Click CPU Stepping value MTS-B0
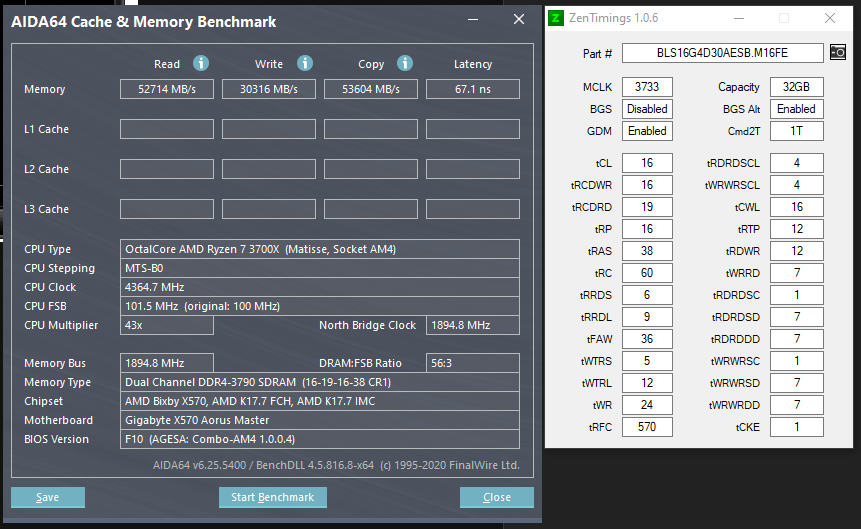 (320, 268)
